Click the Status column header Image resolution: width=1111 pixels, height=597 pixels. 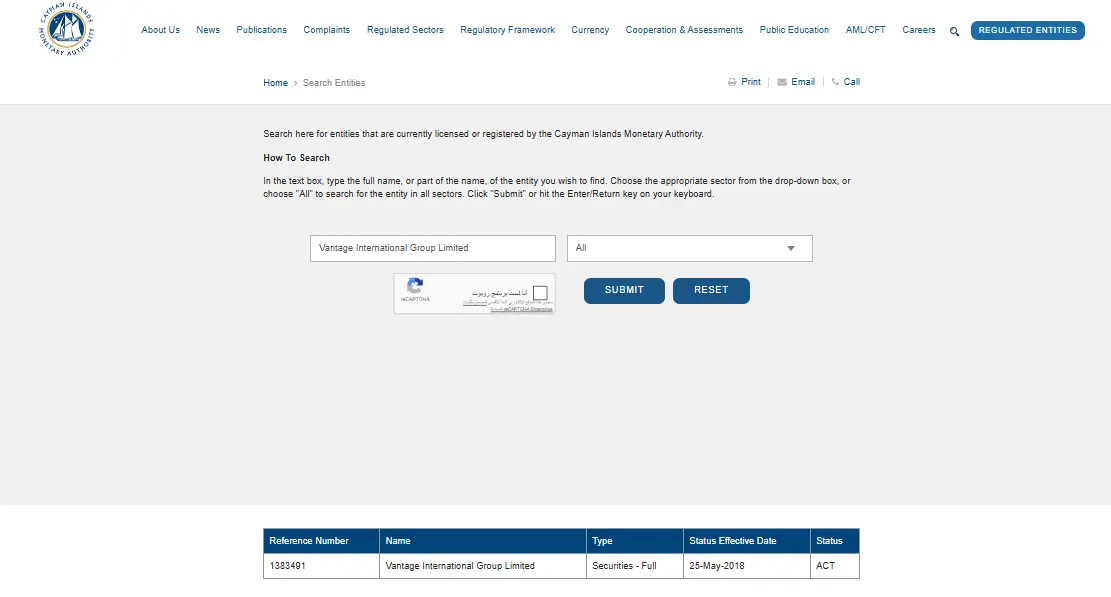(835, 541)
